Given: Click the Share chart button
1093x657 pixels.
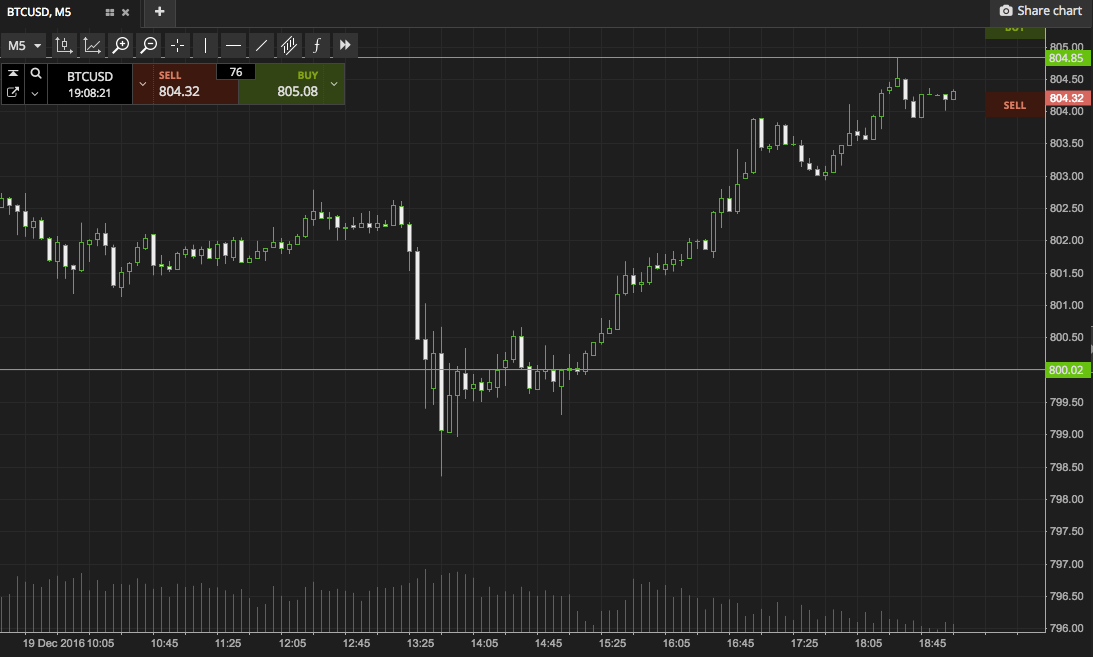Looking at the screenshot, I should [x=1041, y=11].
